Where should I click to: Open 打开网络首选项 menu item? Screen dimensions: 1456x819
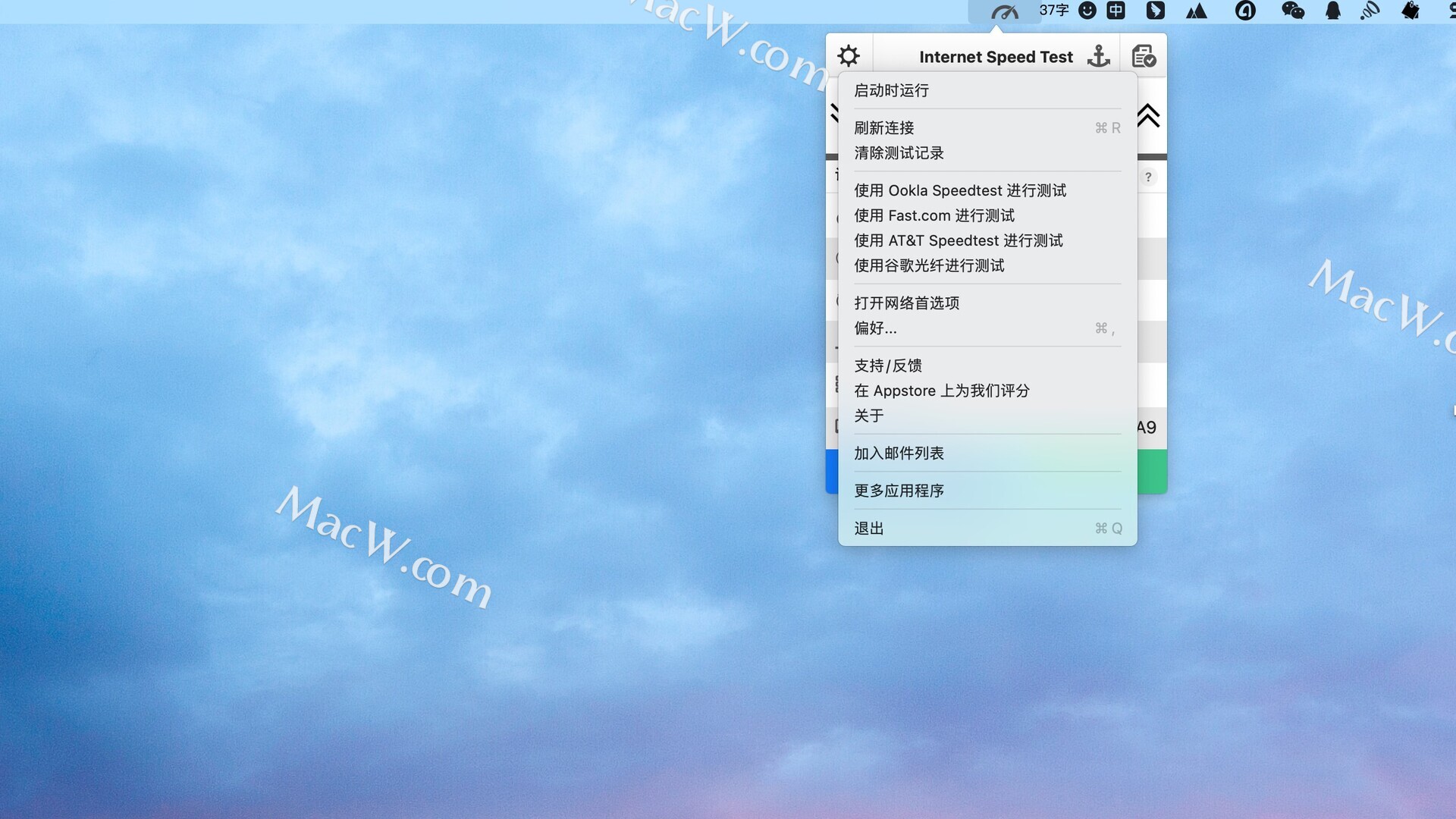[x=987, y=303]
